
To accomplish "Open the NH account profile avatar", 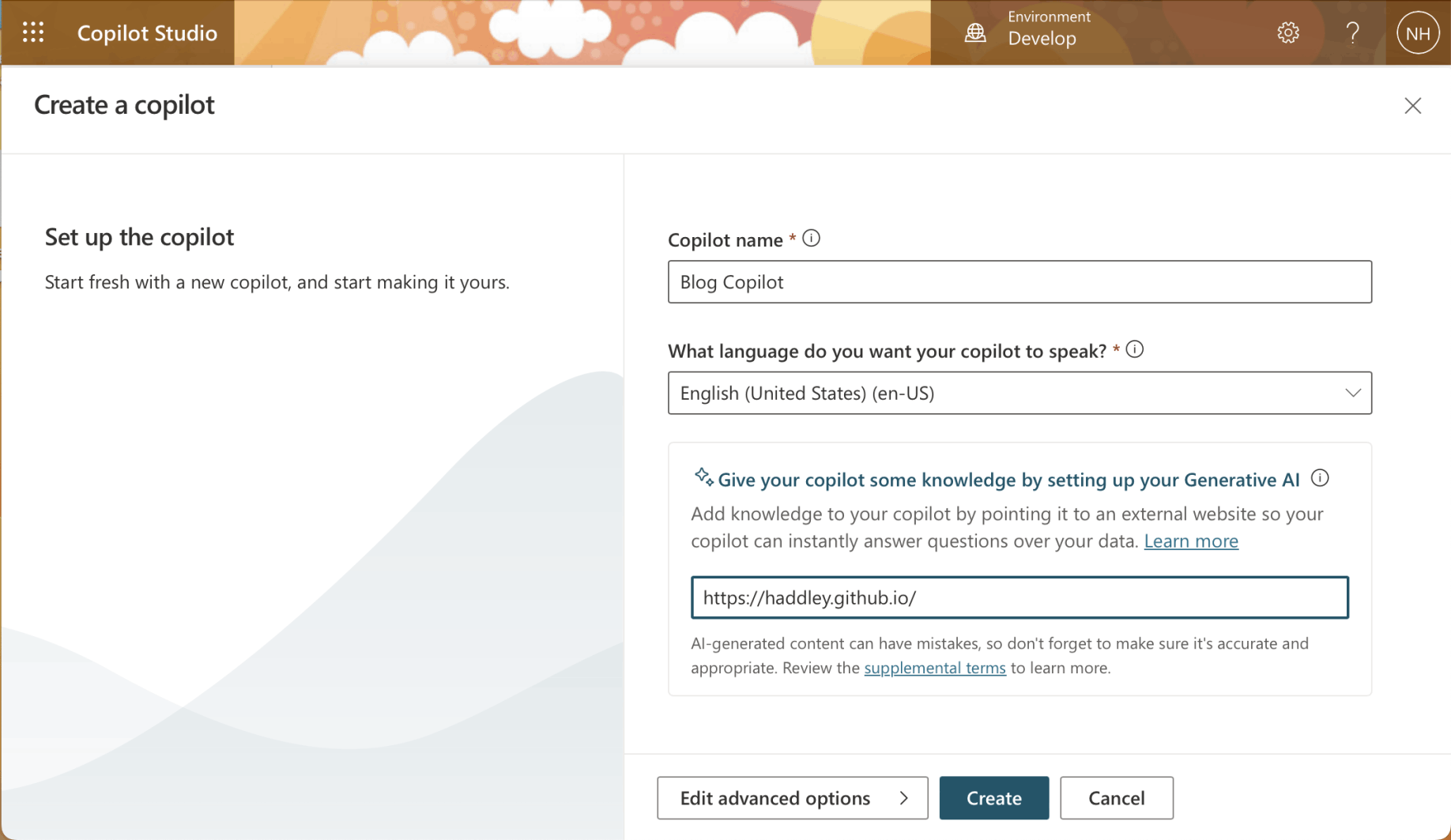I will coord(1417,33).
